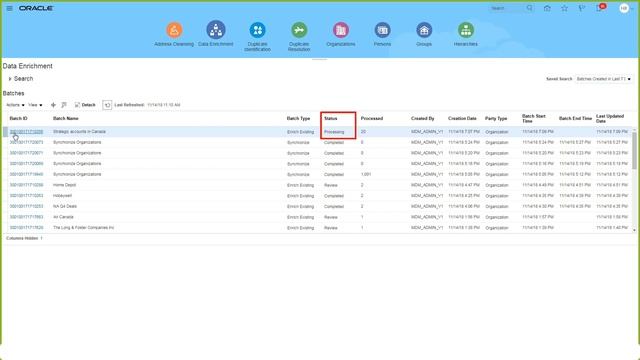
Task: Sort by Batch Type column header
Action: (x=298, y=118)
